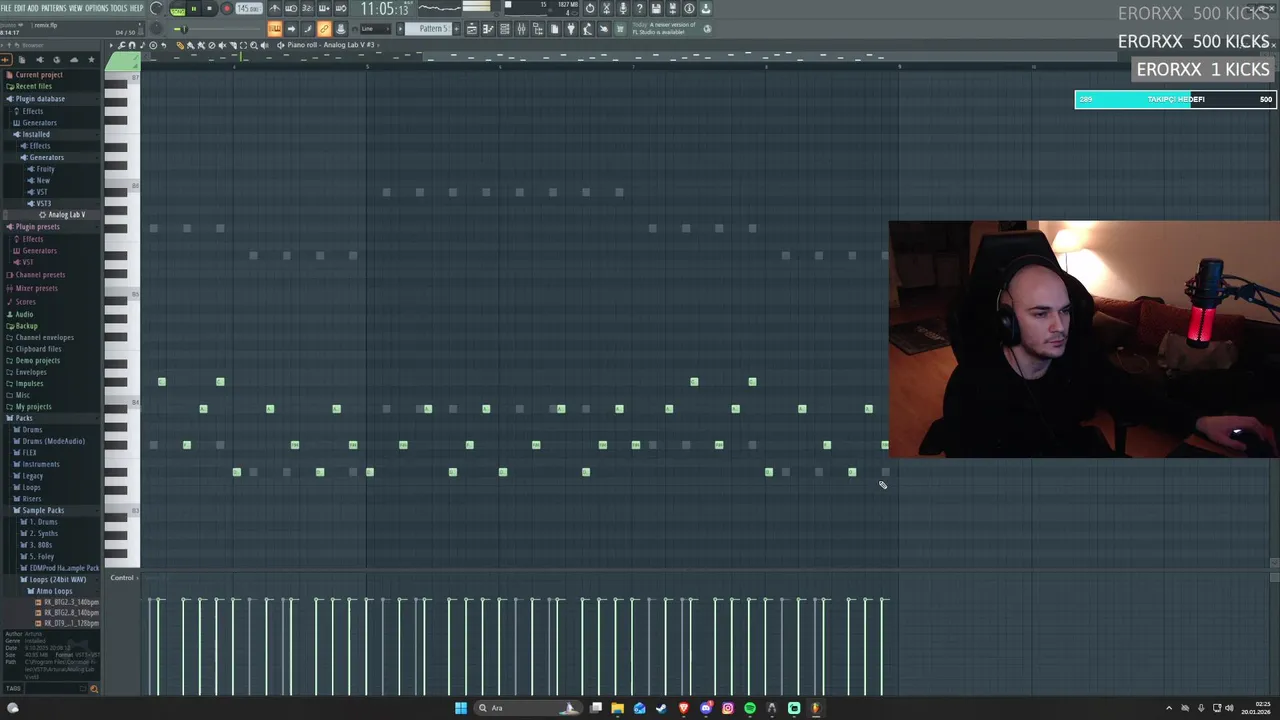Screen dimensions: 1280x720
Task: Open the Scores browser item
Action: [x=25, y=302]
